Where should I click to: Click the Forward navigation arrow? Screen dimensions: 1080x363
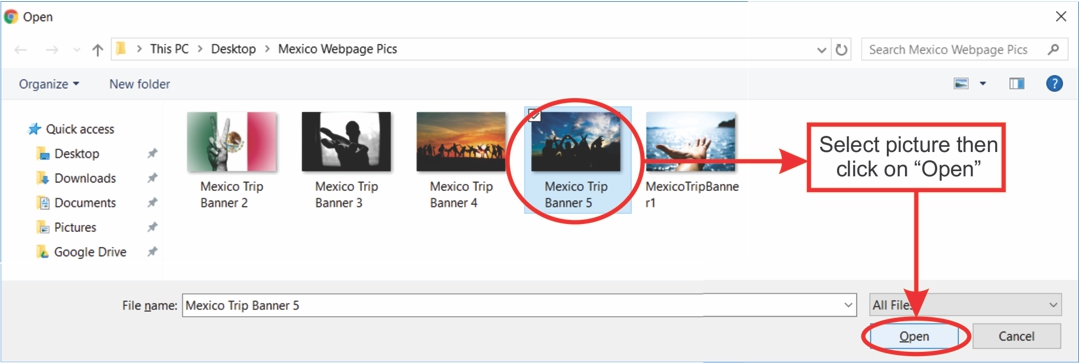click(52, 50)
